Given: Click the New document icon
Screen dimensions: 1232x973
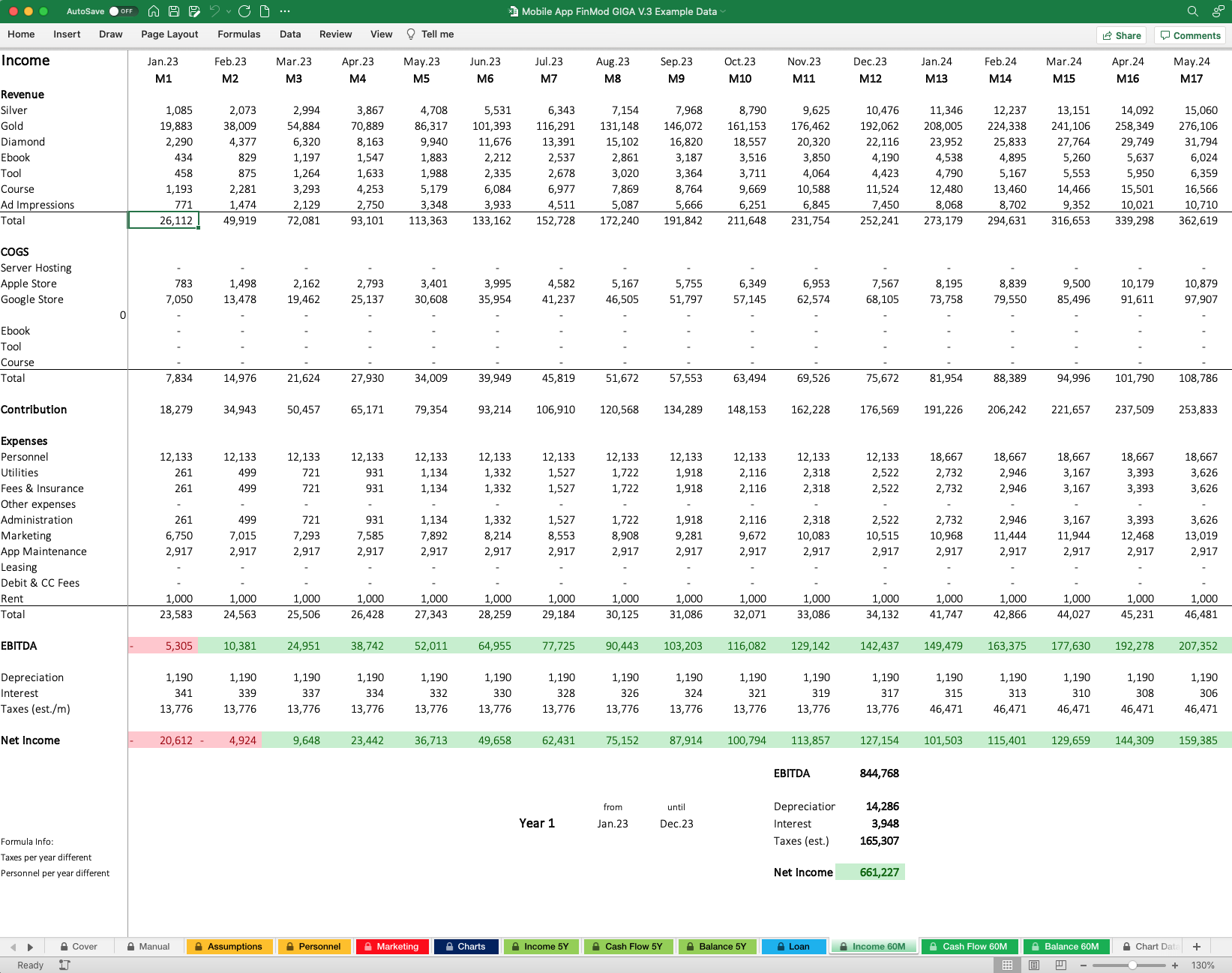Looking at the screenshot, I should pos(265,11).
